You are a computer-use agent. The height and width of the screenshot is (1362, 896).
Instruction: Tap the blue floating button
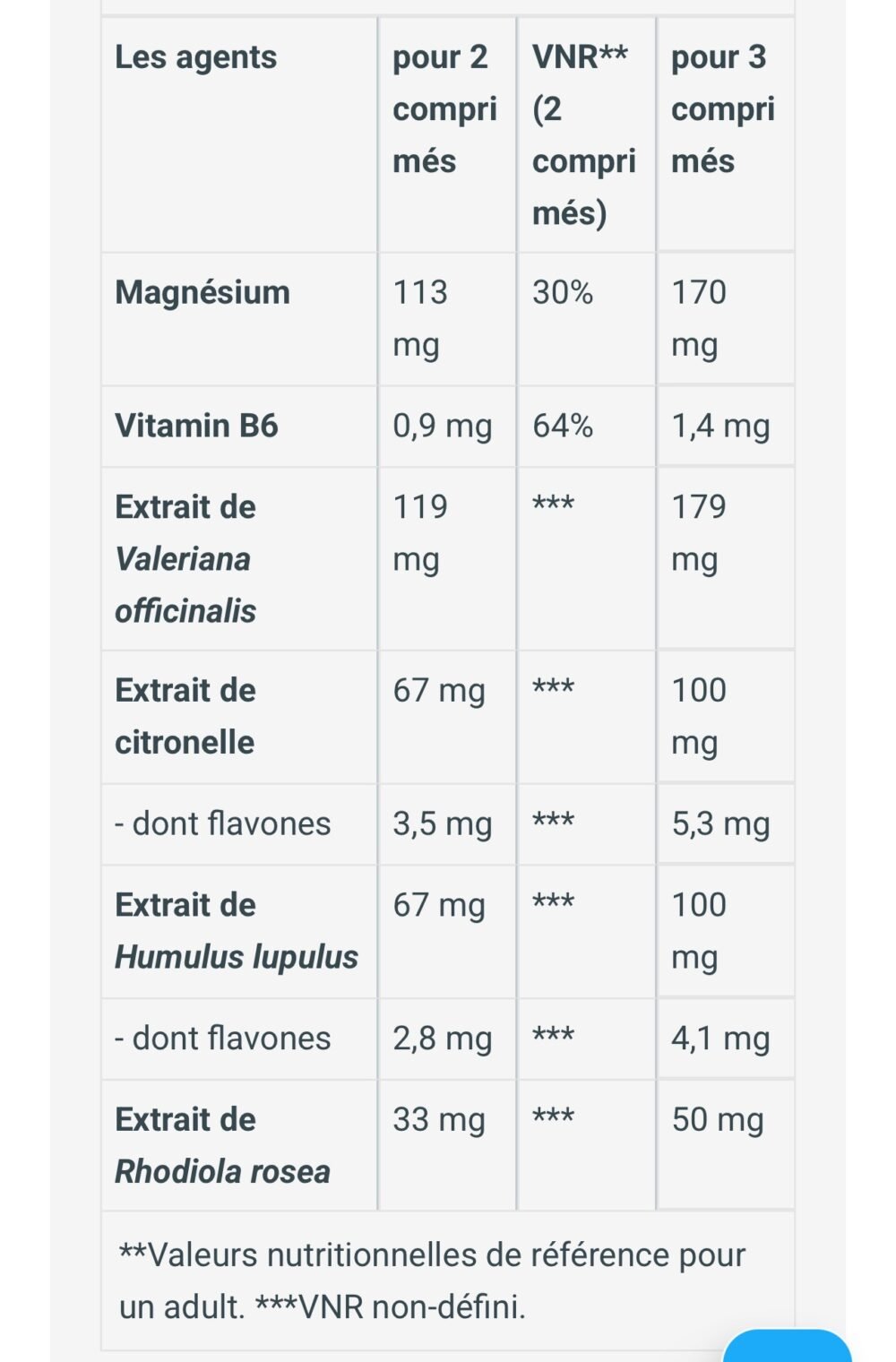pyautogui.click(x=787, y=1347)
